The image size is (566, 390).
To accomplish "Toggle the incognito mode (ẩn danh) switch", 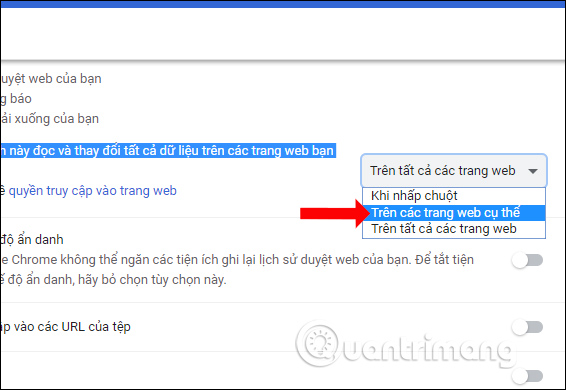I will 528,260.
